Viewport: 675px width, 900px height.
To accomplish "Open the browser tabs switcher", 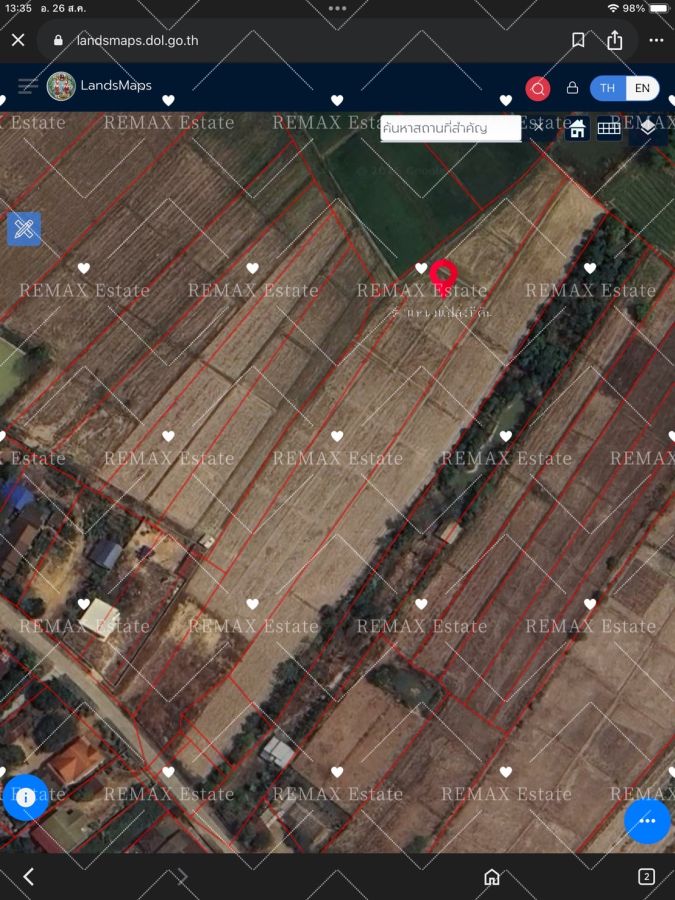I will click(x=646, y=877).
